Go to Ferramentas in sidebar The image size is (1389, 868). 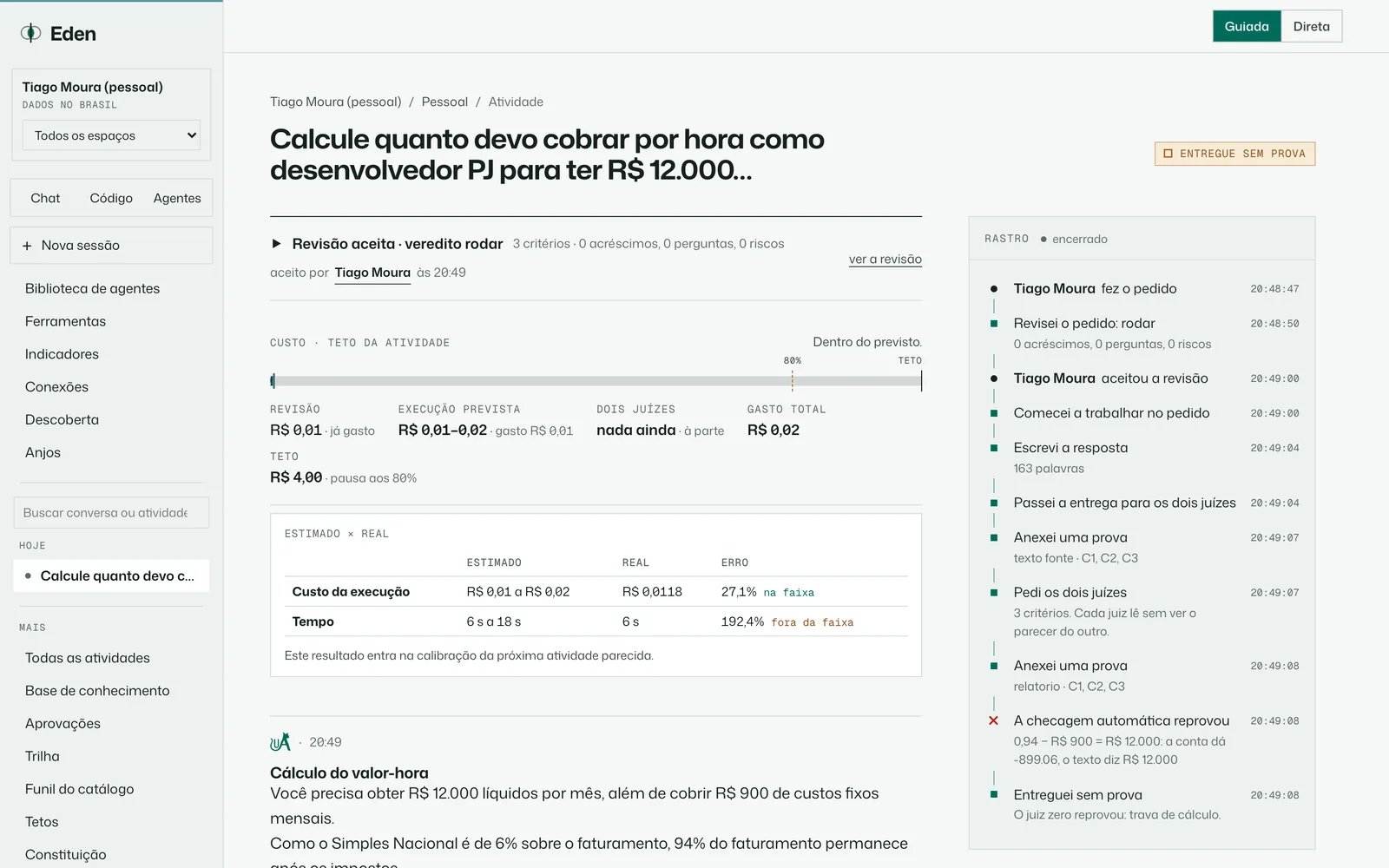(x=65, y=321)
